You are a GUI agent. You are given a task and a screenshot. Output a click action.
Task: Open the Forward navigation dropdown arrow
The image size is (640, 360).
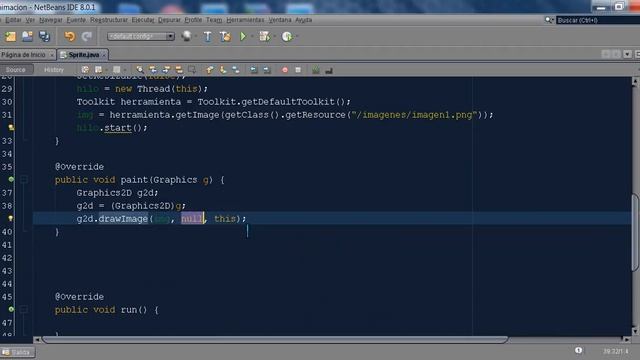(x=125, y=70)
